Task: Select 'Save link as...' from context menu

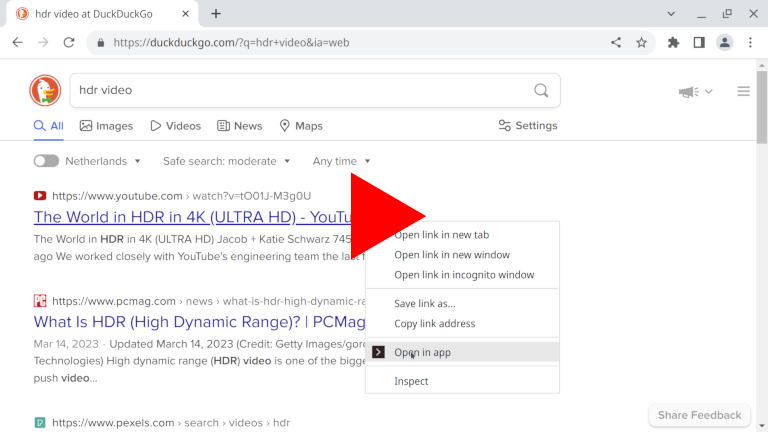Action: [x=462, y=304]
